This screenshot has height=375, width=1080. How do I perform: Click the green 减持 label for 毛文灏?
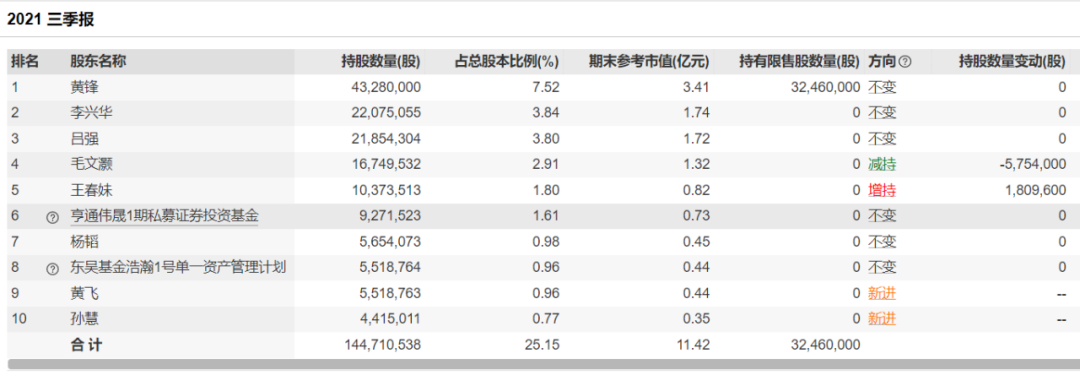tap(882, 165)
